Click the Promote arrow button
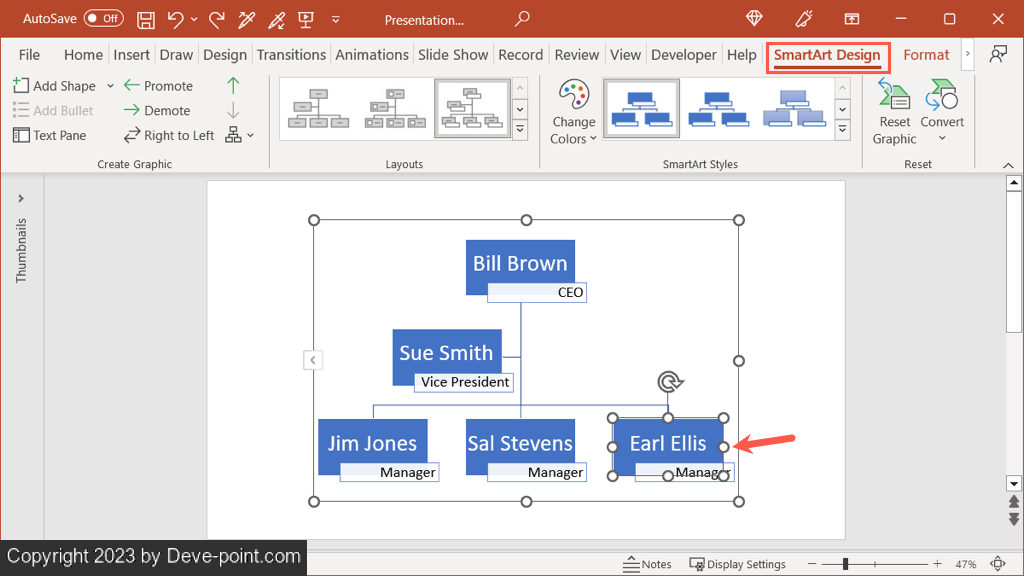Screen dimensions: 1024x576 tap(158, 86)
